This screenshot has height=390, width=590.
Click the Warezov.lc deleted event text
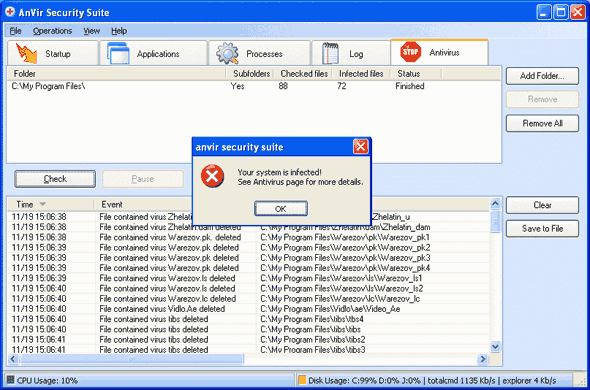(168, 299)
